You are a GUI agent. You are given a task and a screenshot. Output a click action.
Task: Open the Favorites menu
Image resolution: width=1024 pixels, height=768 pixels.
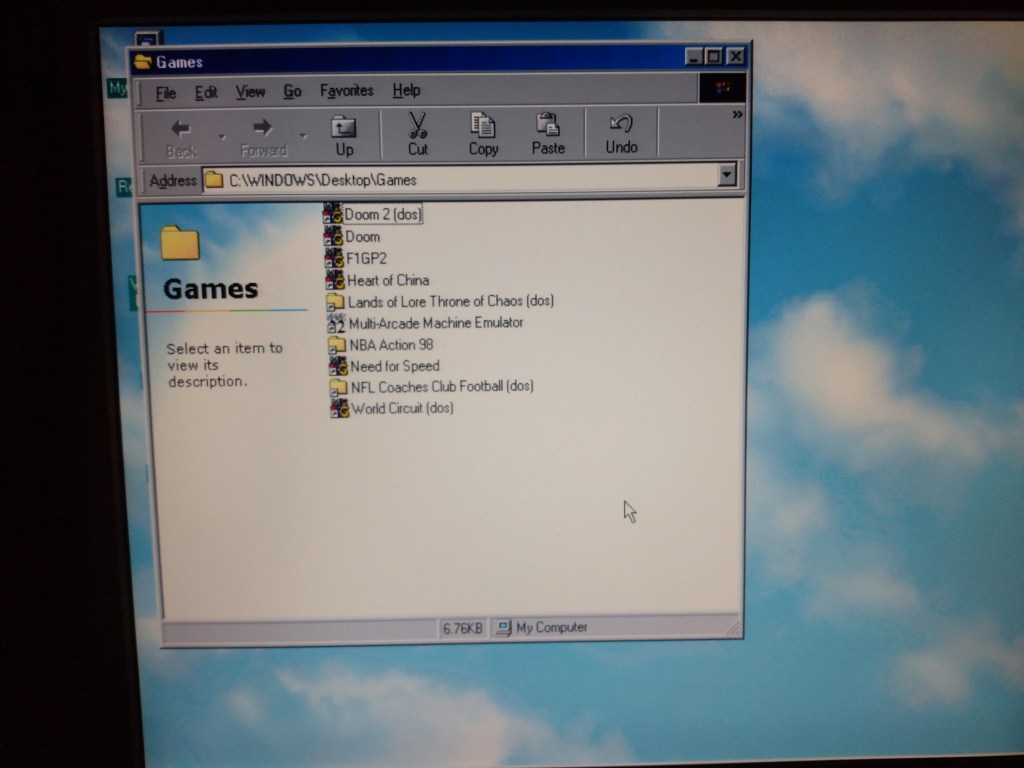pyautogui.click(x=346, y=91)
